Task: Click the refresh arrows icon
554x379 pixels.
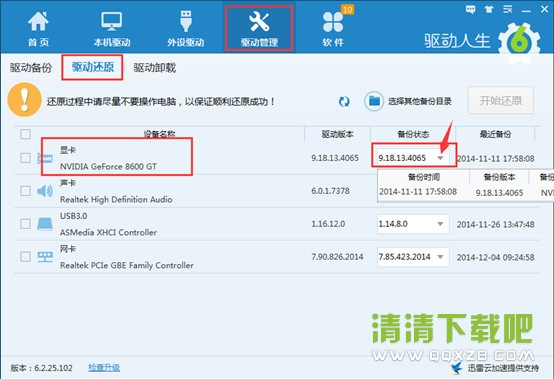Action: pos(344,102)
